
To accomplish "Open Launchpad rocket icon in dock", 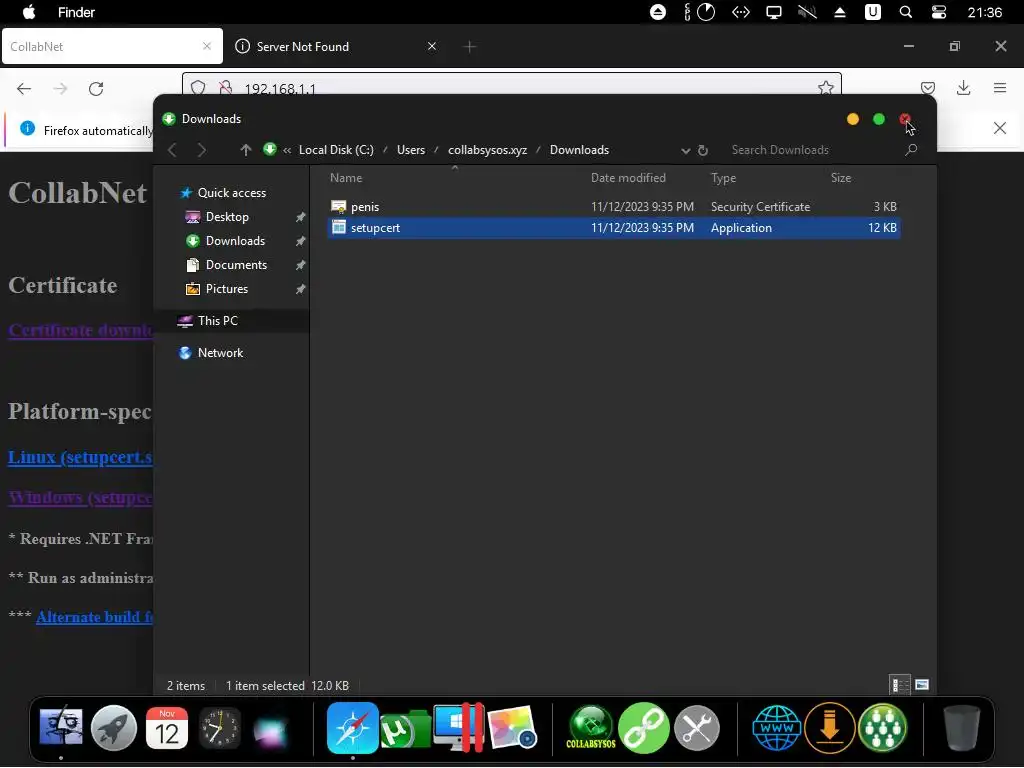I will [114, 728].
